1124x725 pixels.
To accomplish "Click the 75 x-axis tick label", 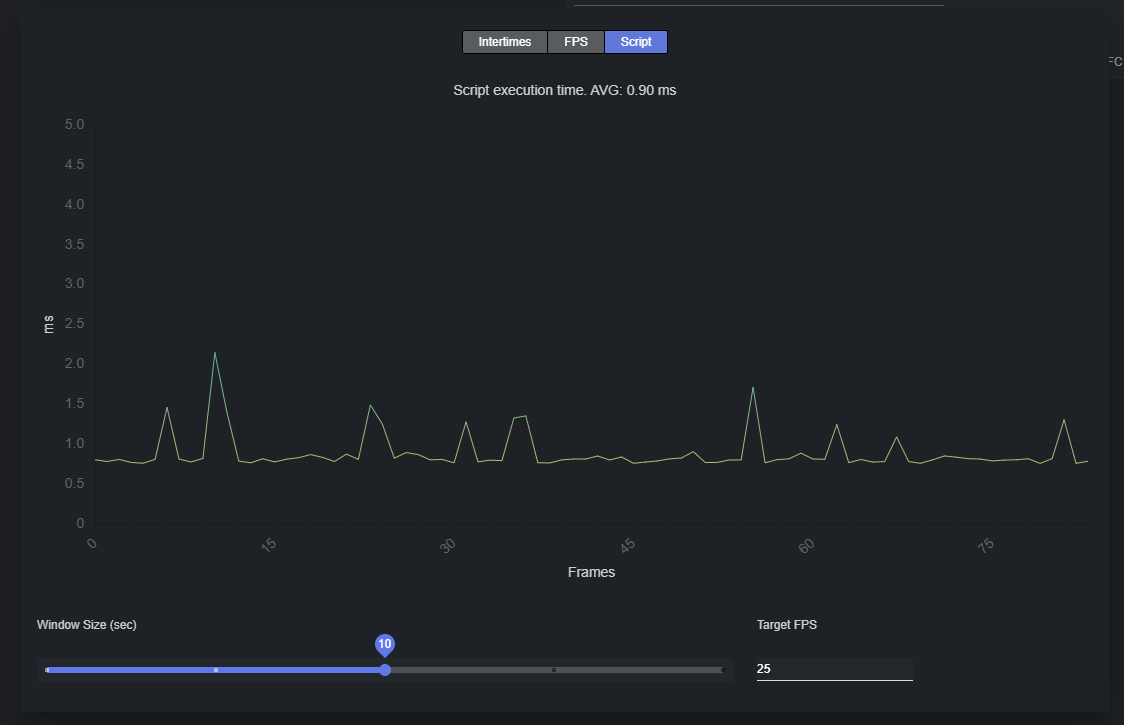I will (985, 546).
